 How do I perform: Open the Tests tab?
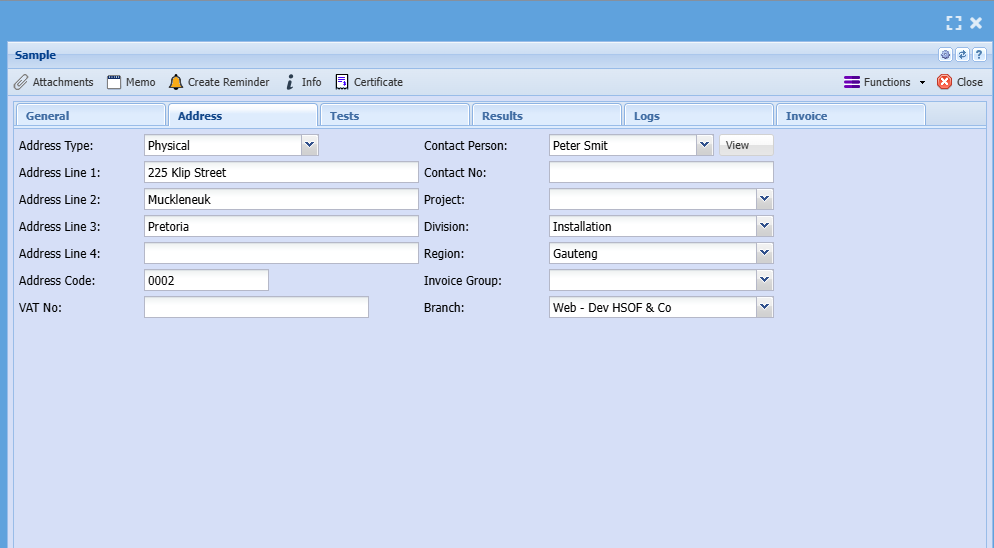pyautogui.click(x=395, y=115)
